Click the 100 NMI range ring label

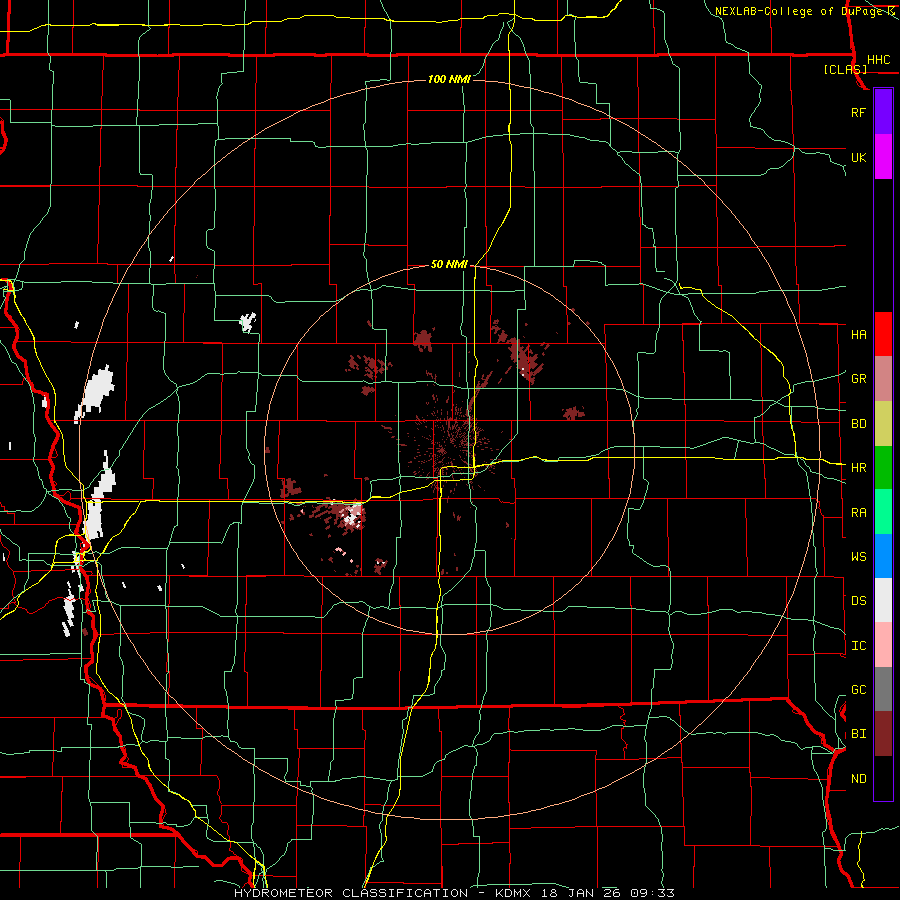click(449, 79)
